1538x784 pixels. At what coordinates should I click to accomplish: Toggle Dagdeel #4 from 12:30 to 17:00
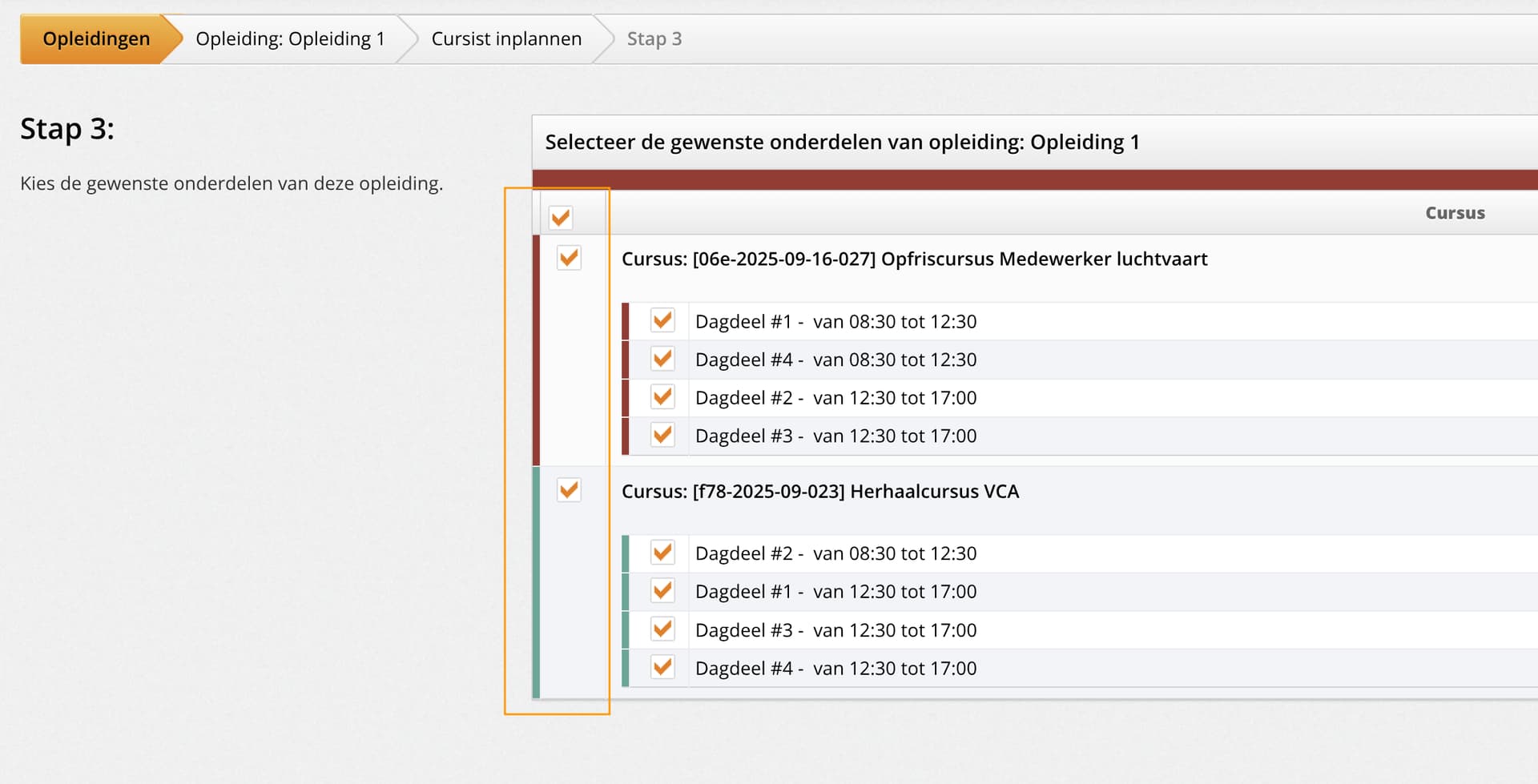pyautogui.click(x=662, y=667)
